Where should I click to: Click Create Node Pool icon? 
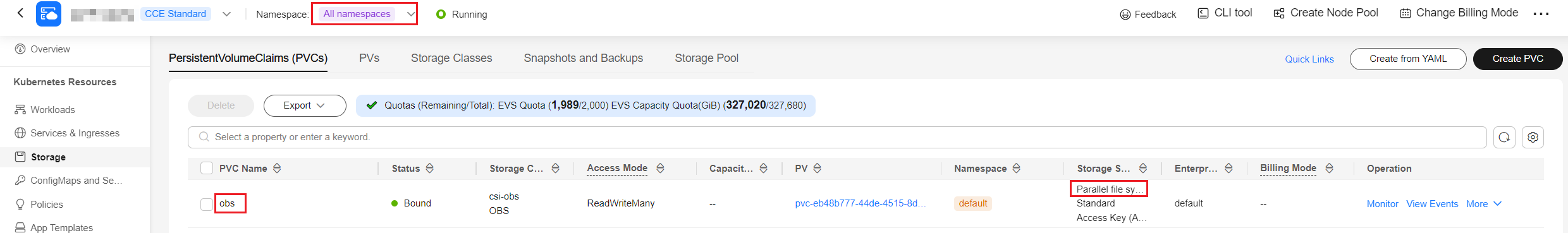(1278, 13)
